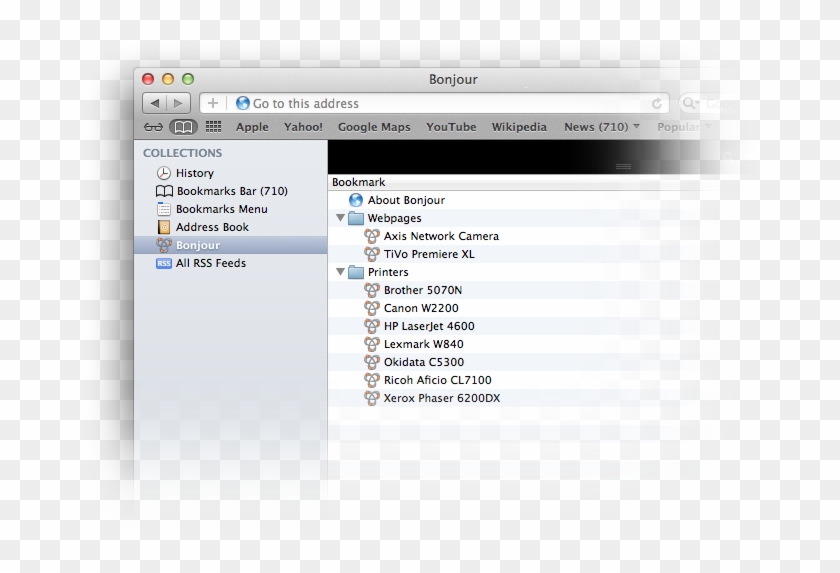Open Google Maps bookmark bar link

tap(374, 127)
